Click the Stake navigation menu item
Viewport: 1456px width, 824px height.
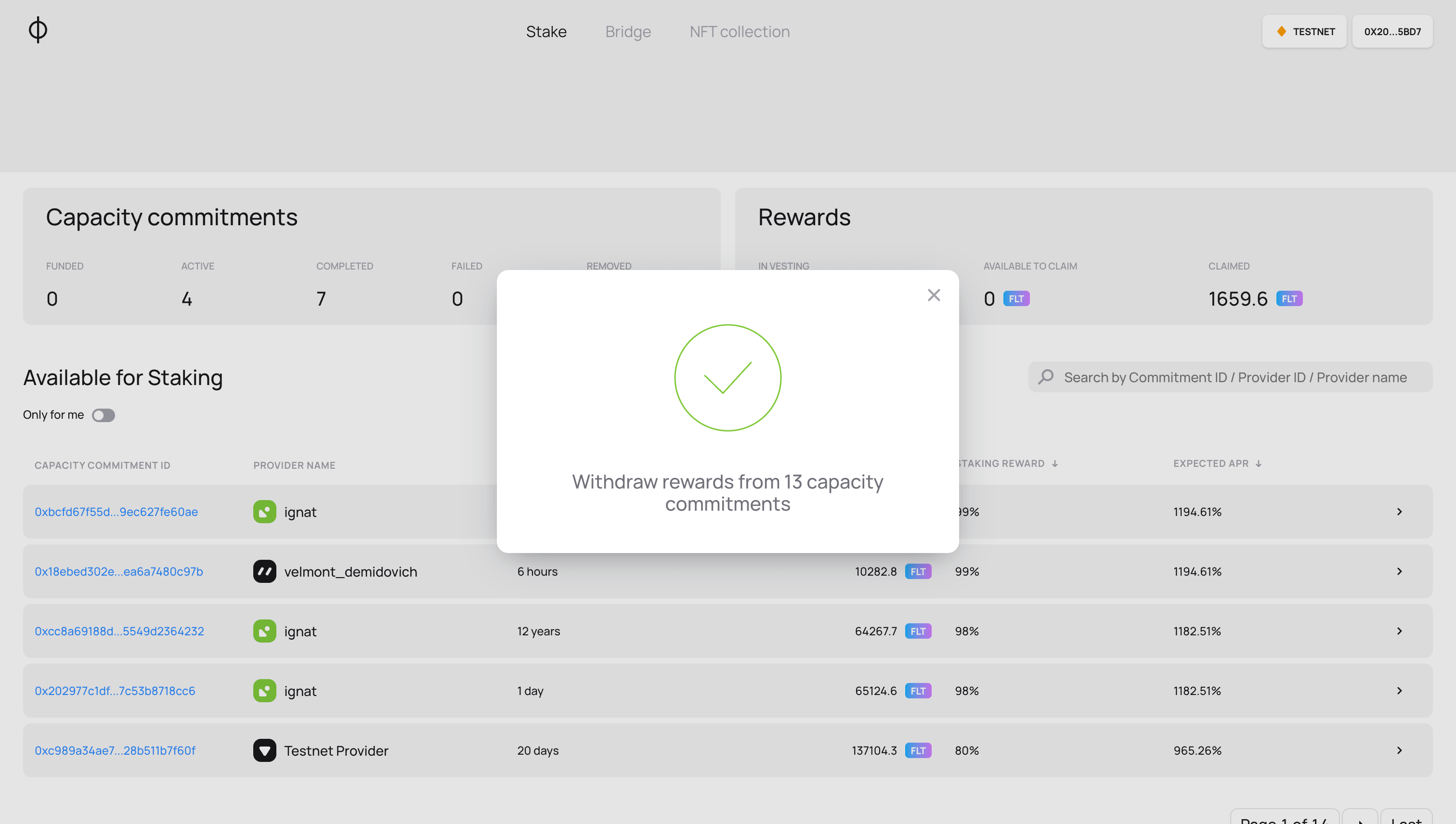click(x=546, y=30)
